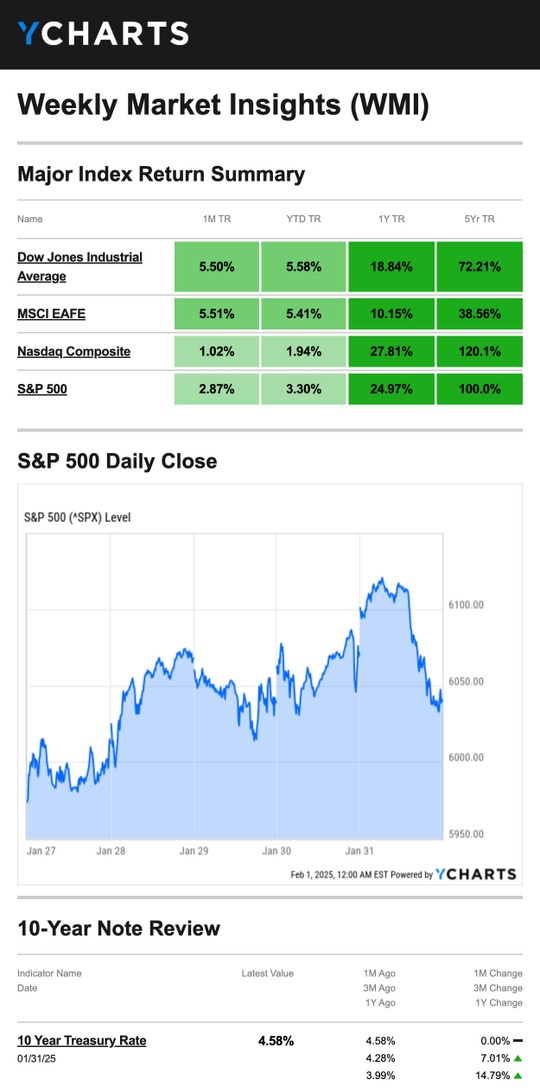This screenshot has height=1092, width=540.
Task: Click the 1M change flat dash indicator
Action: 518,1040
